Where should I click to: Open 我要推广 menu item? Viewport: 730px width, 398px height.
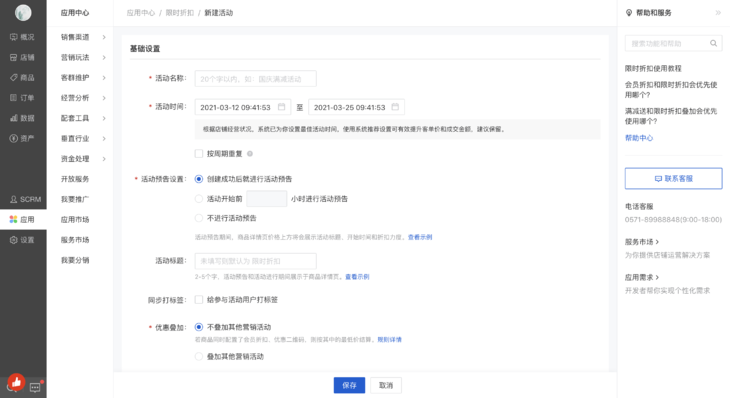pos(75,199)
